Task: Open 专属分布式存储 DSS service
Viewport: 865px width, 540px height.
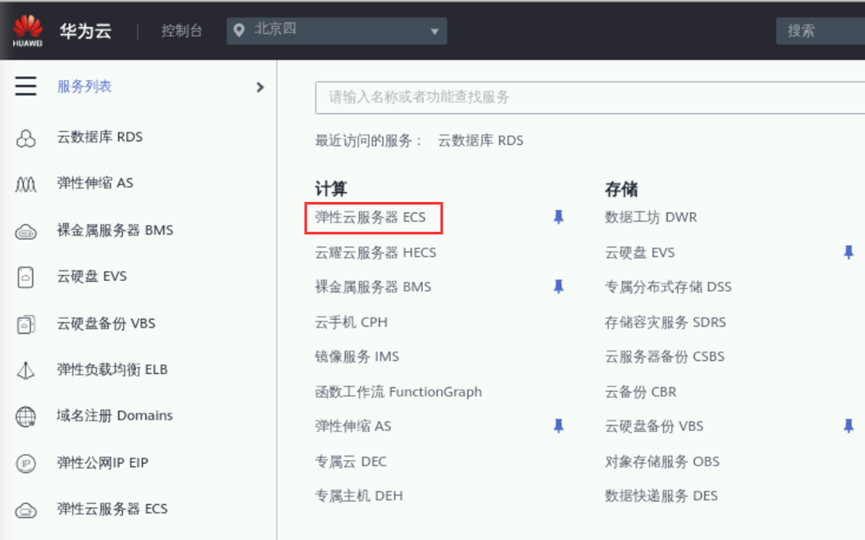Action: (669, 287)
